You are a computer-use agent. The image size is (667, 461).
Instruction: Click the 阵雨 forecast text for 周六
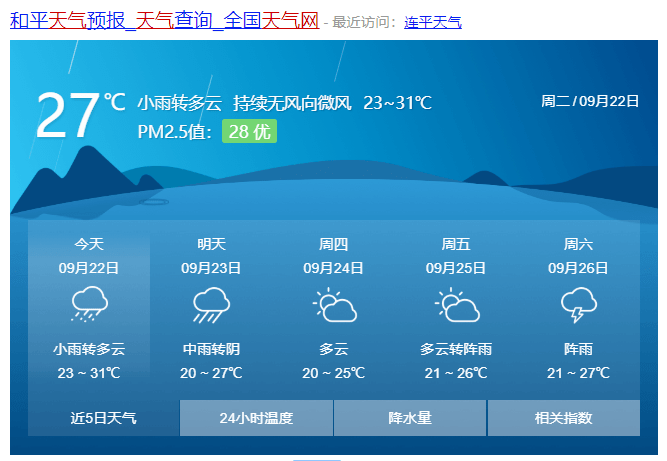pyautogui.click(x=578, y=349)
